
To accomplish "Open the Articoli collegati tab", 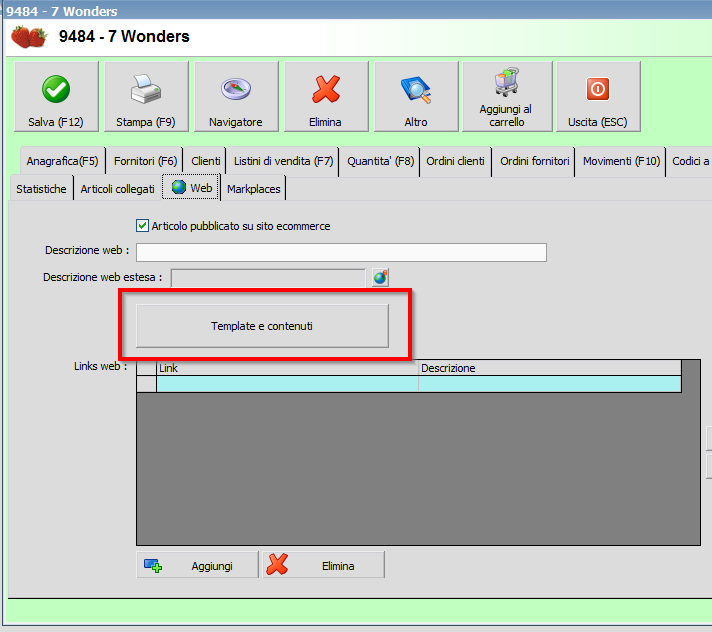I will 118,189.
